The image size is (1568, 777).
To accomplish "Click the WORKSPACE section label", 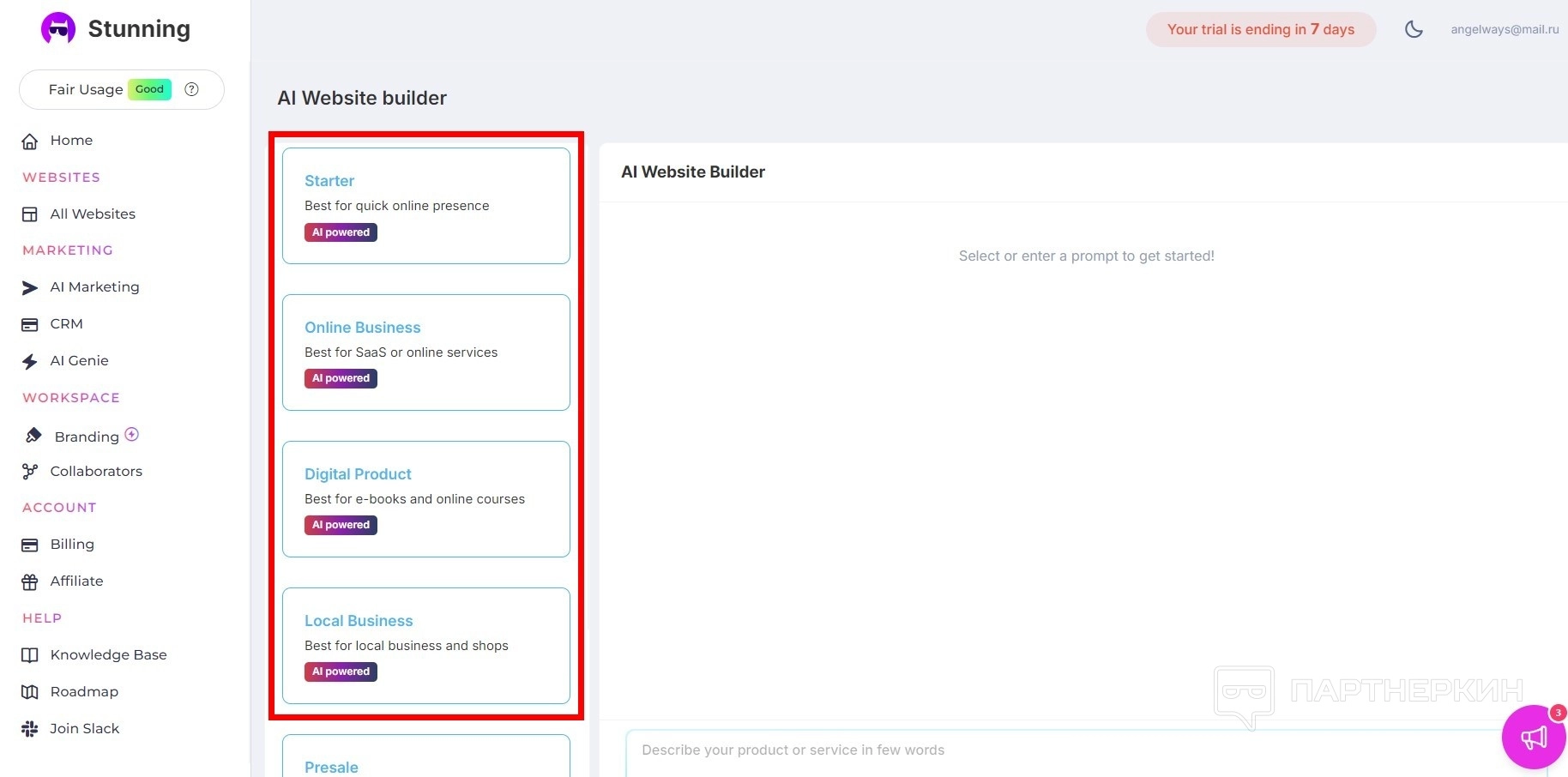I will click(x=71, y=398).
